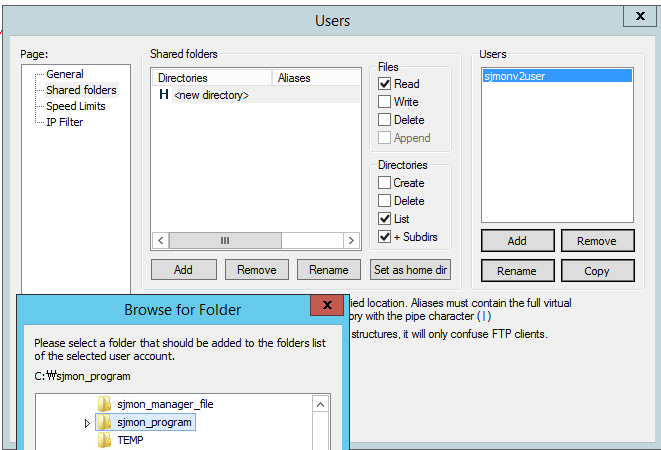Click the TEMP folder icon
The width and height of the screenshot is (661, 450).
coord(105,441)
